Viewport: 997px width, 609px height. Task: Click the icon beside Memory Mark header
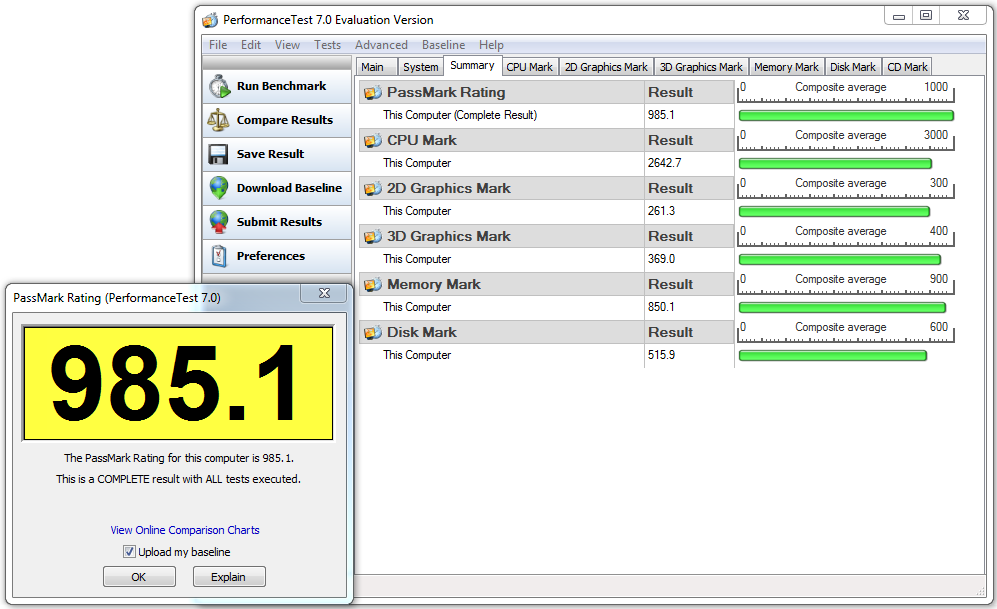point(373,285)
